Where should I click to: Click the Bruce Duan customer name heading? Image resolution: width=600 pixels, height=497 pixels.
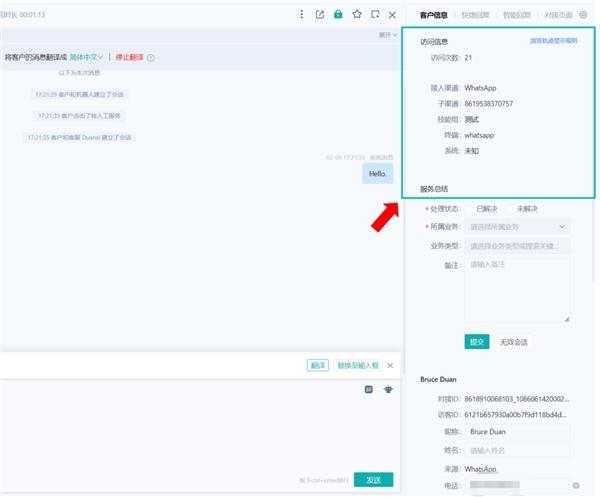coord(438,380)
